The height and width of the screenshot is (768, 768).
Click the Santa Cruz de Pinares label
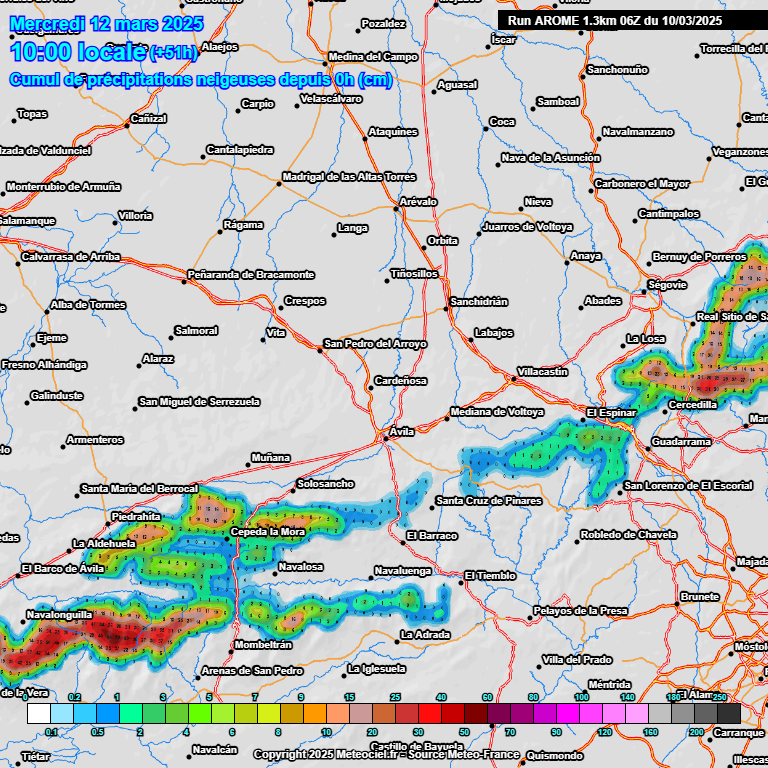pyautogui.click(x=489, y=501)
